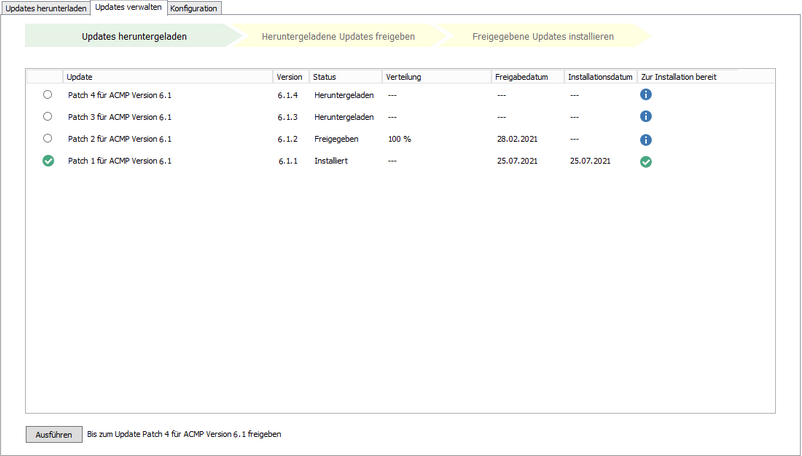Sort by Verteilung column header
The height and width of the screenshot is (456, 802).
[436, 77]
